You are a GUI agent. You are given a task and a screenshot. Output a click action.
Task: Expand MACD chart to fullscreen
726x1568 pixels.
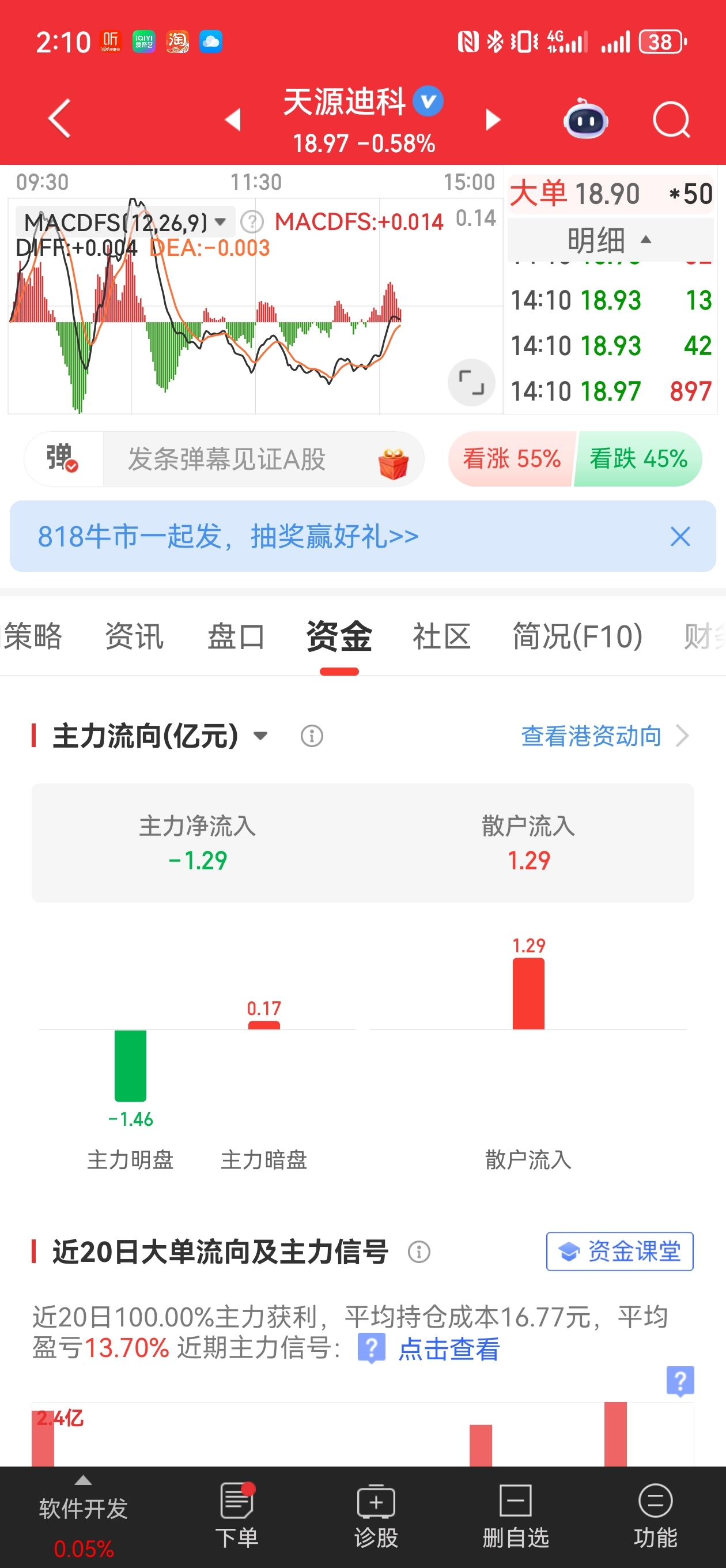[x=471, y=382]
